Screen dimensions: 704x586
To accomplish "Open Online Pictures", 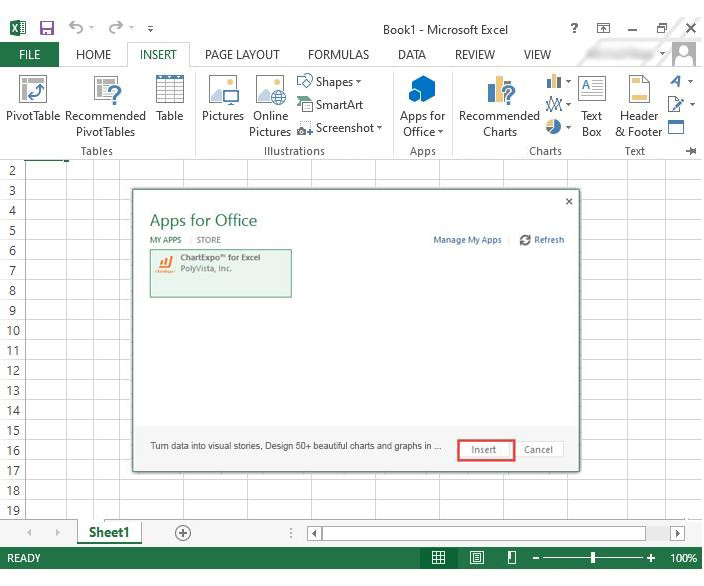I will 270,105.
